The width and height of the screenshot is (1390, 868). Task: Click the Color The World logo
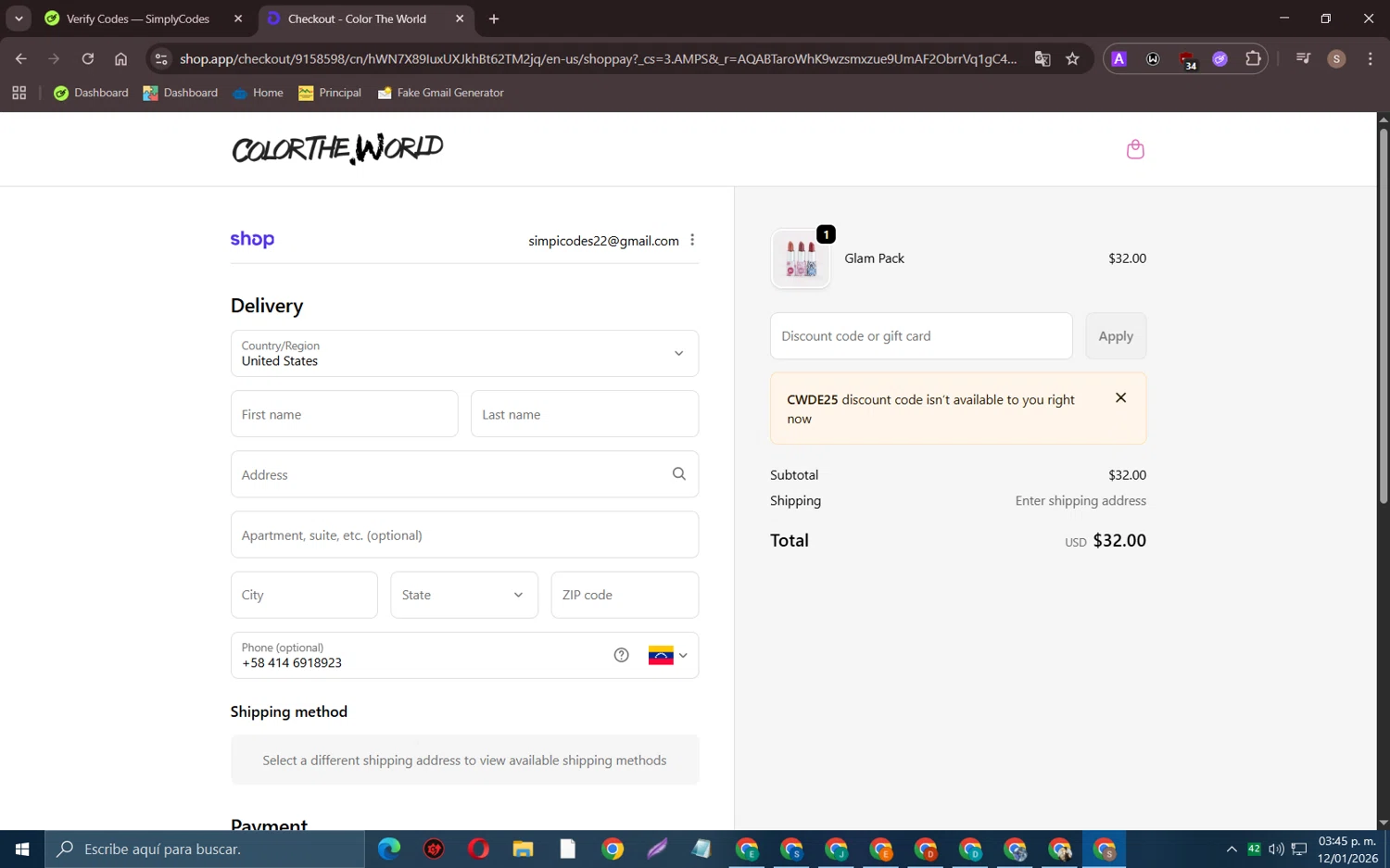pos(337,149)
